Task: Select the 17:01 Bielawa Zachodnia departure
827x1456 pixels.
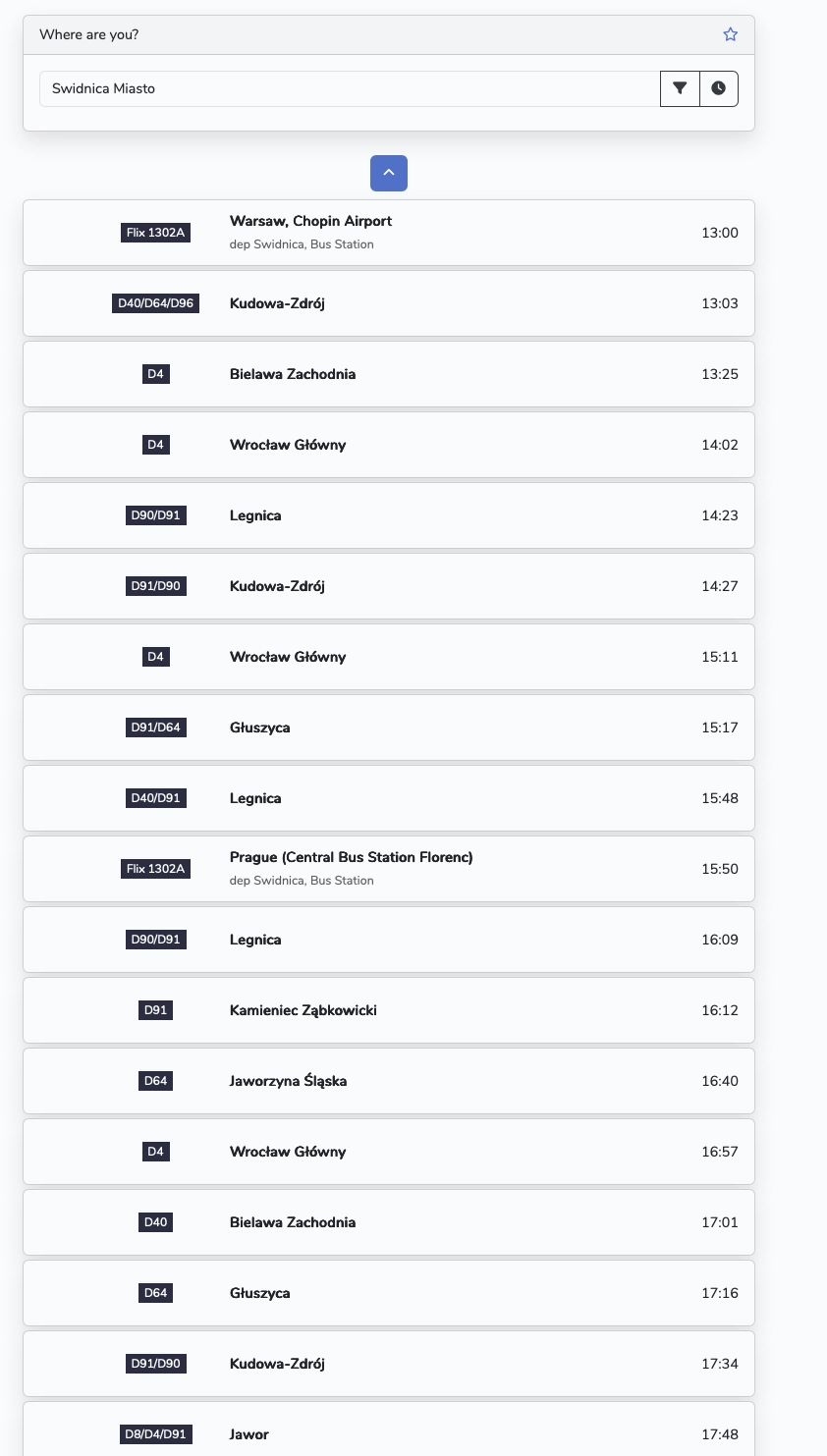Action: pos(389,1222)
